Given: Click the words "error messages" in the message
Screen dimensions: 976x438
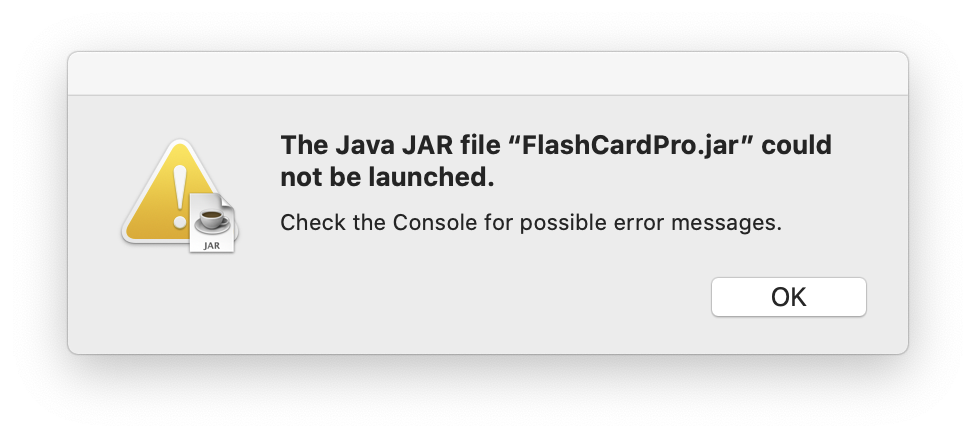Looking at the screenshot, I should tap(697, 222).
